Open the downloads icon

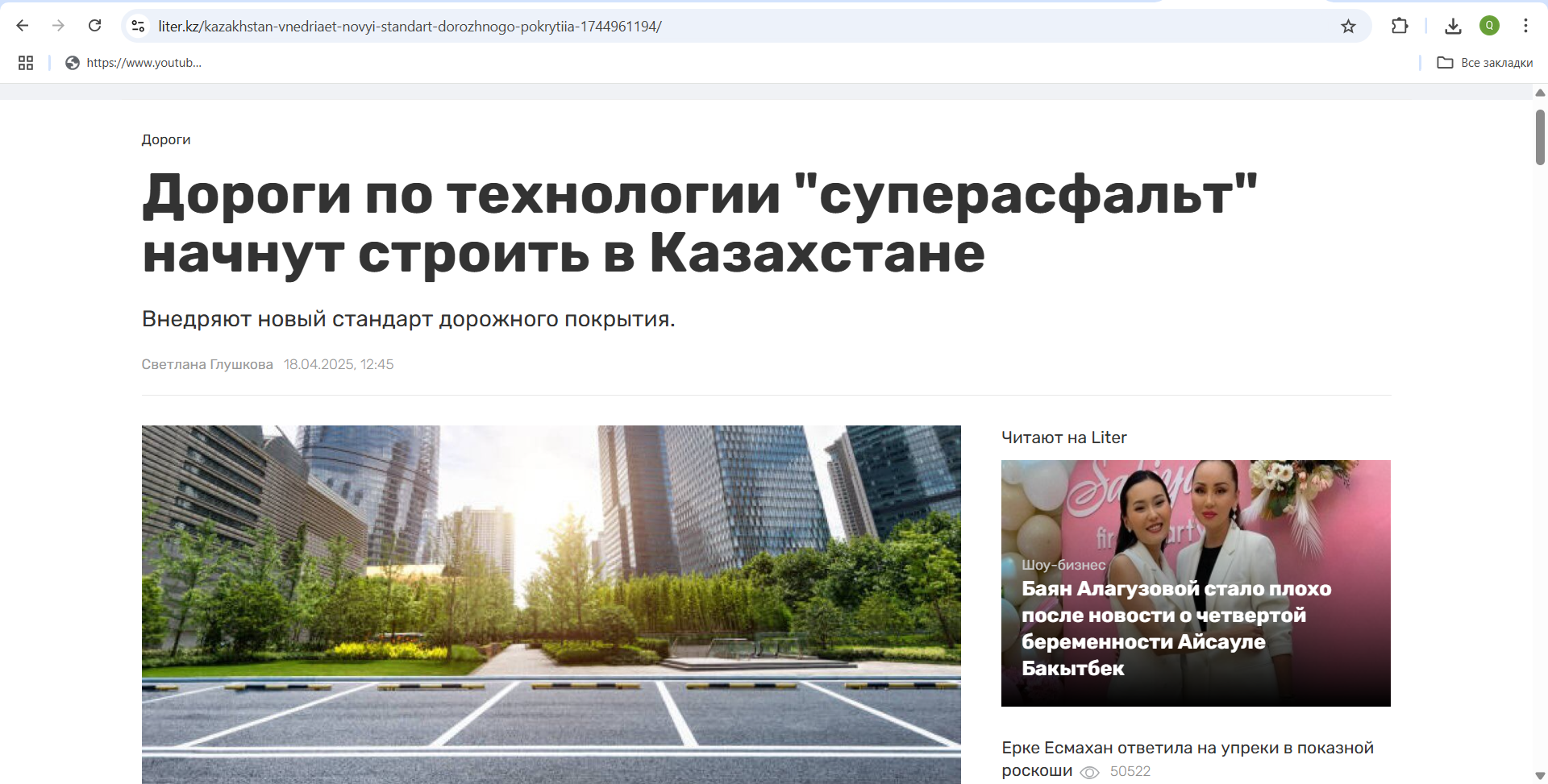click(x=1453, y=26)
